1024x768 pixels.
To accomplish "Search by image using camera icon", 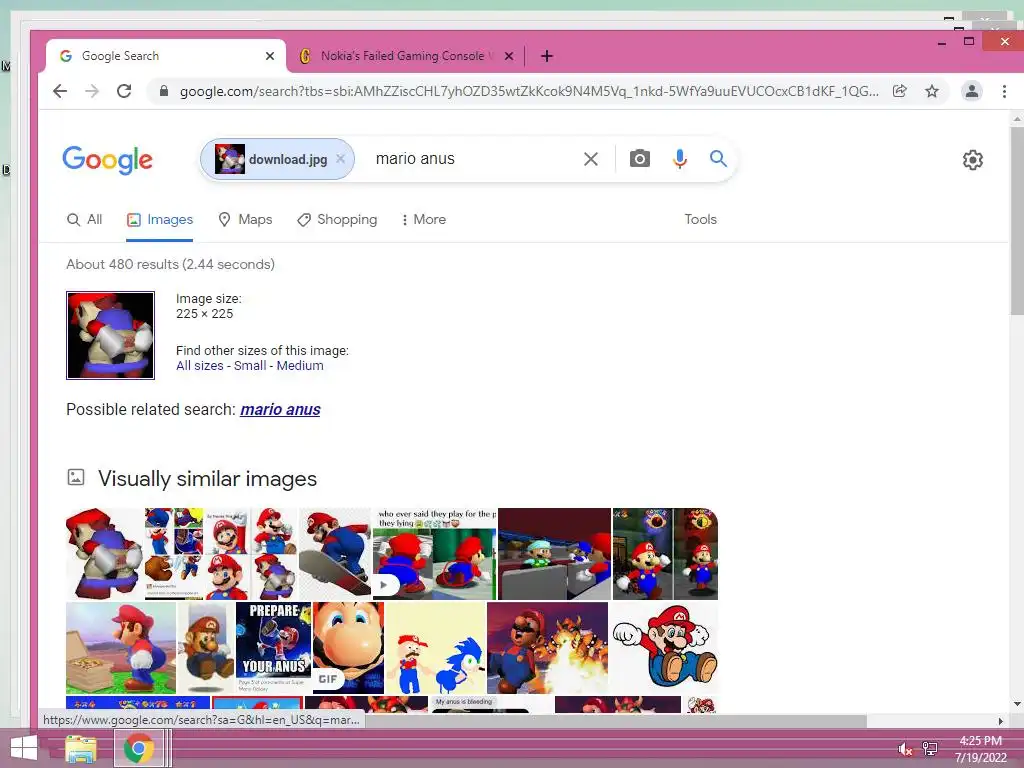I will pyautogui.click(x=639, y=159).
